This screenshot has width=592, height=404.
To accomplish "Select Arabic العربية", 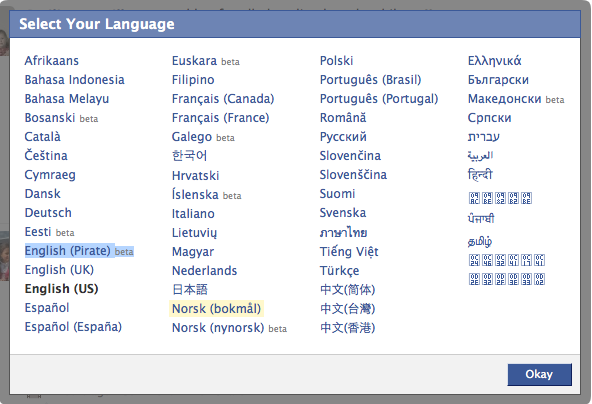I will tap(480, 156).
